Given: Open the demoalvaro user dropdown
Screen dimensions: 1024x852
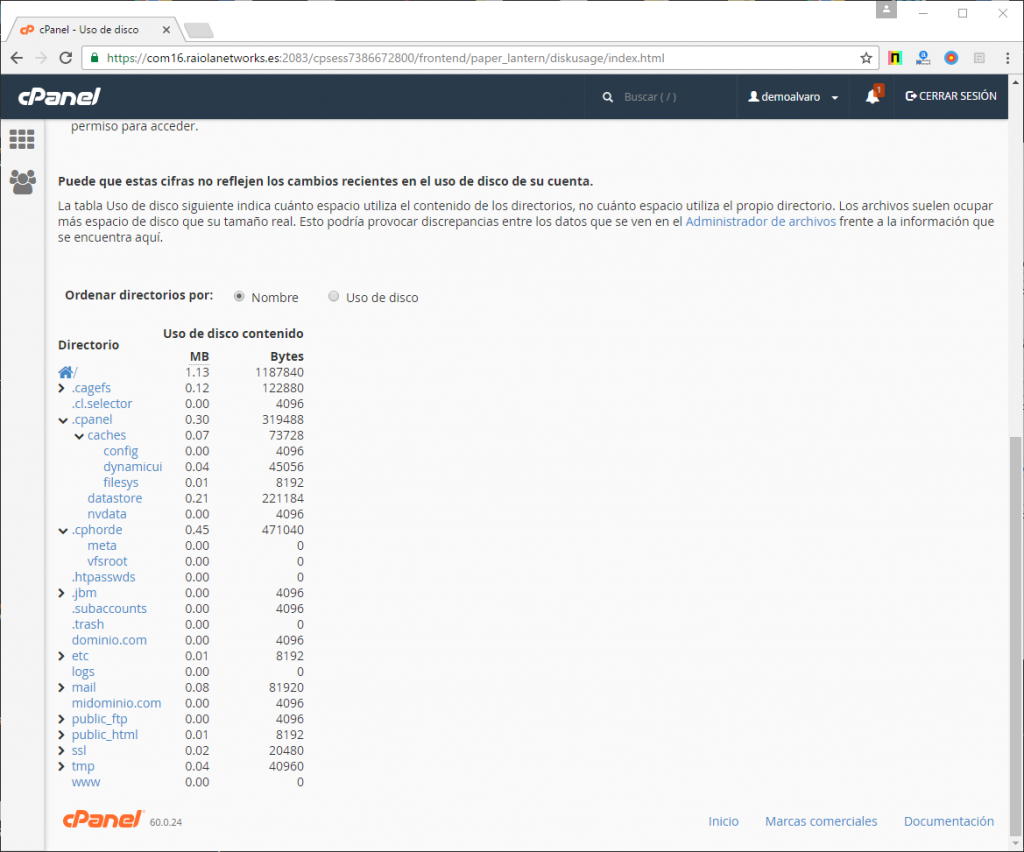Looking at the screenshot, I should [794, 97].
